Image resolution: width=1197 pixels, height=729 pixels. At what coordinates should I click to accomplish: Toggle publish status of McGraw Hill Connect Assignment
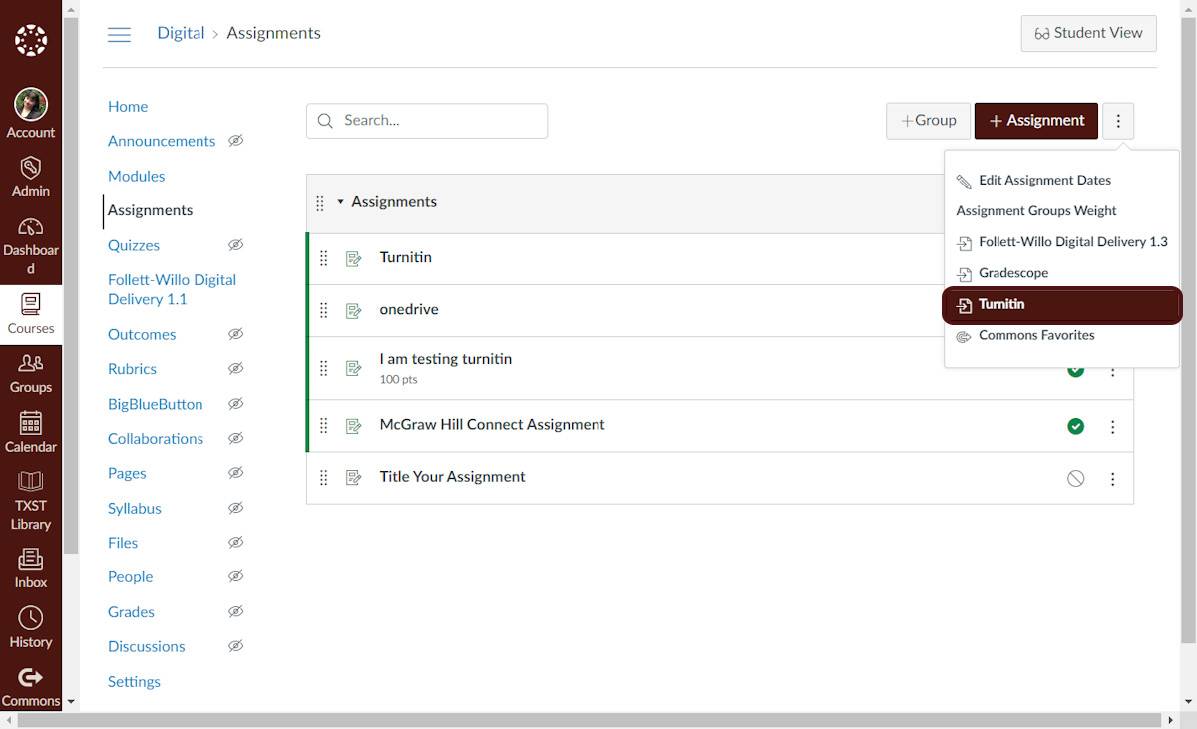[1075, 427]
